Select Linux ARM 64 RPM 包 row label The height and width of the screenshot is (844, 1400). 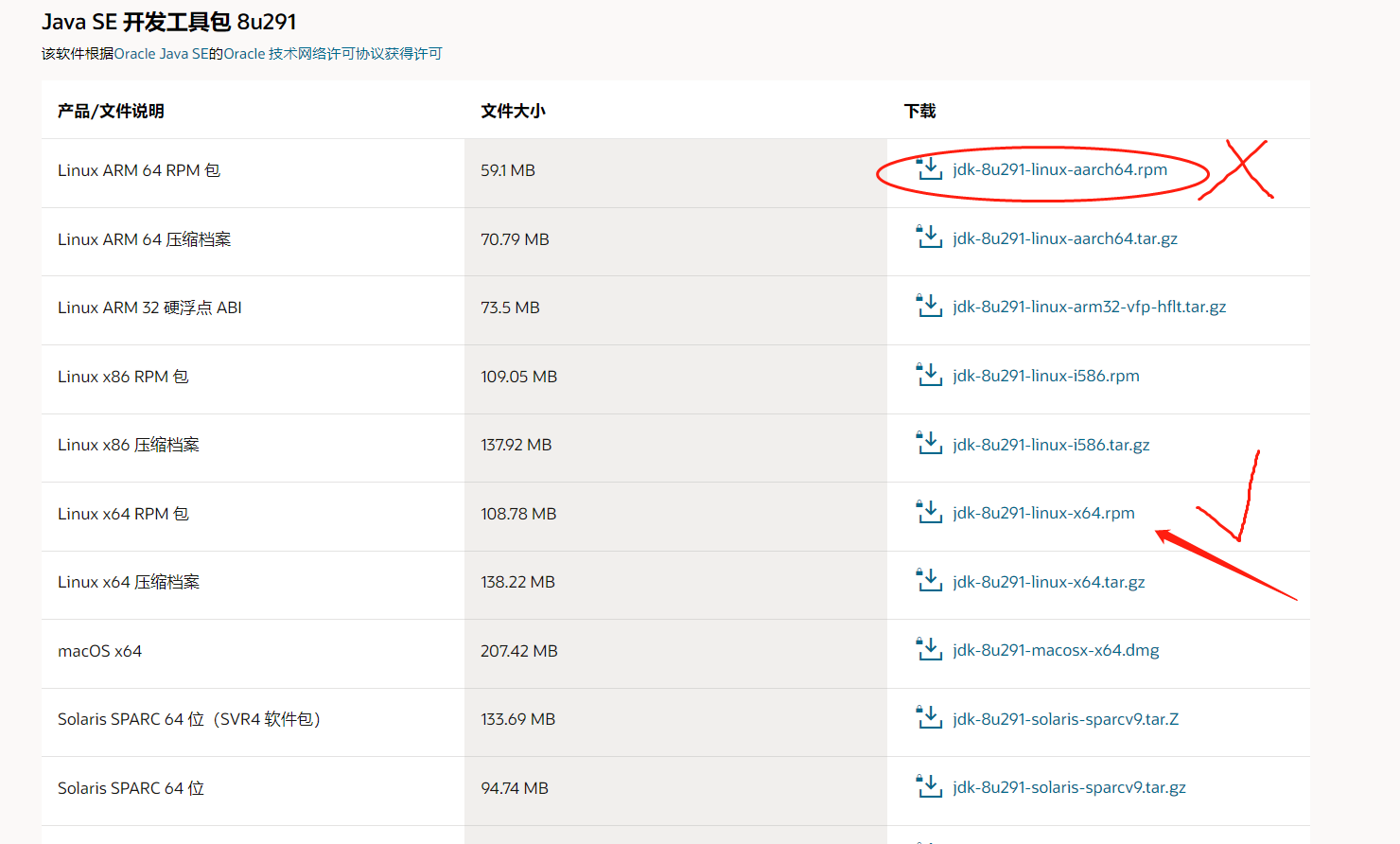click(x=139, y=170)
